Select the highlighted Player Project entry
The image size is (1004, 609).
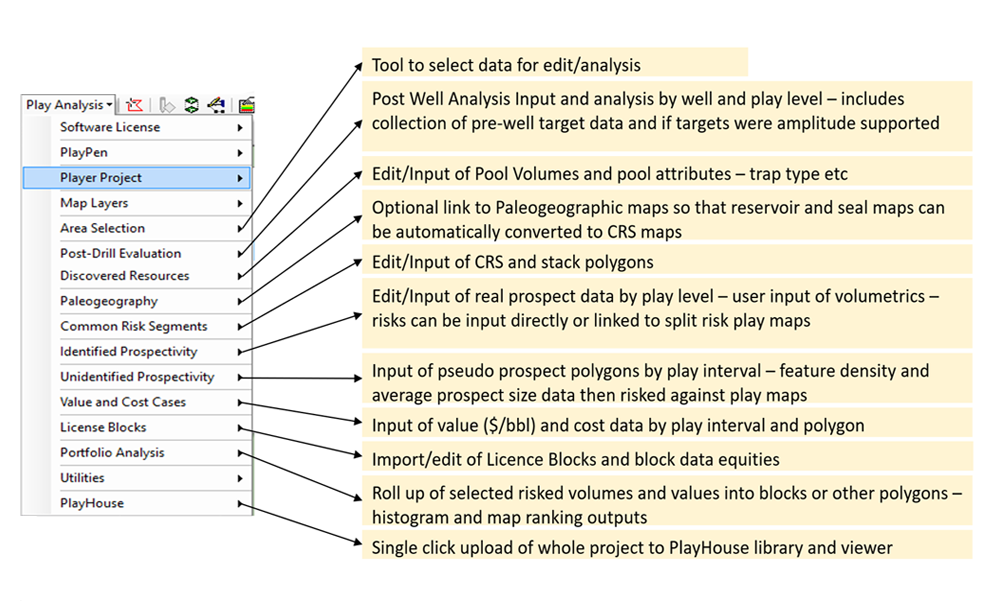click(x=136, y=178)
